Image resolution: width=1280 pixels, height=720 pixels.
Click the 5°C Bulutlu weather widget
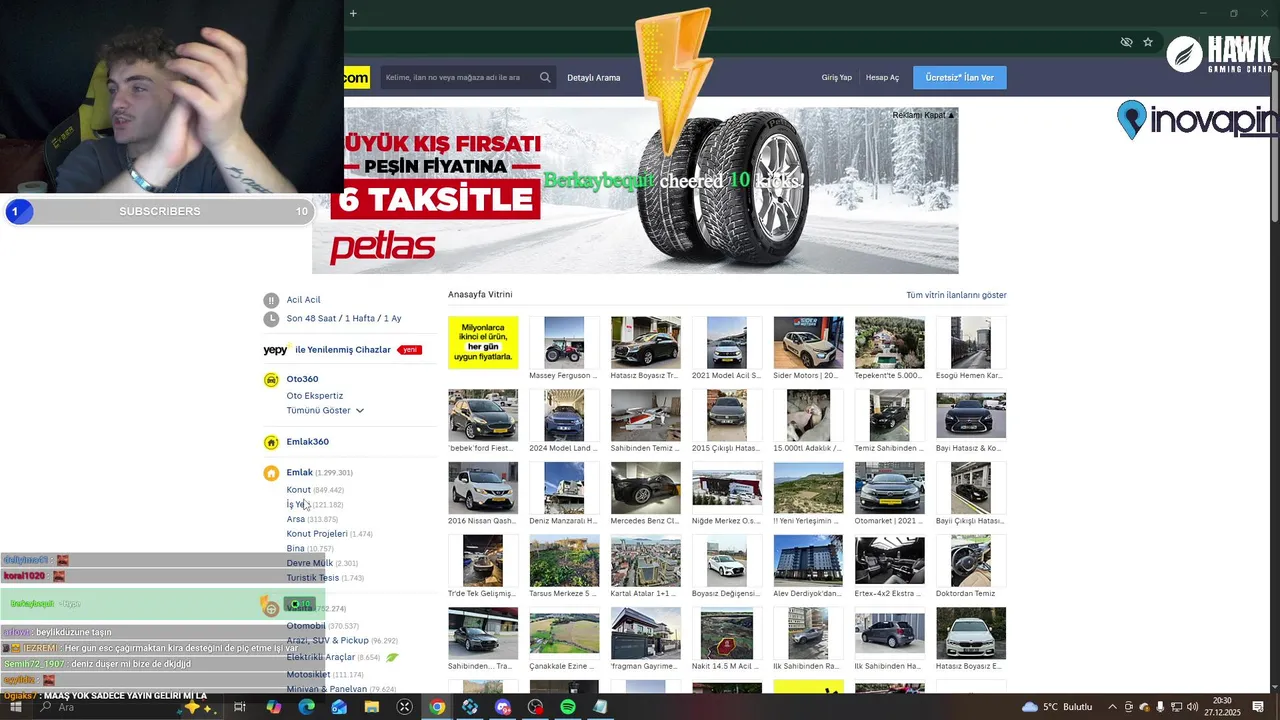point(1058,707)
